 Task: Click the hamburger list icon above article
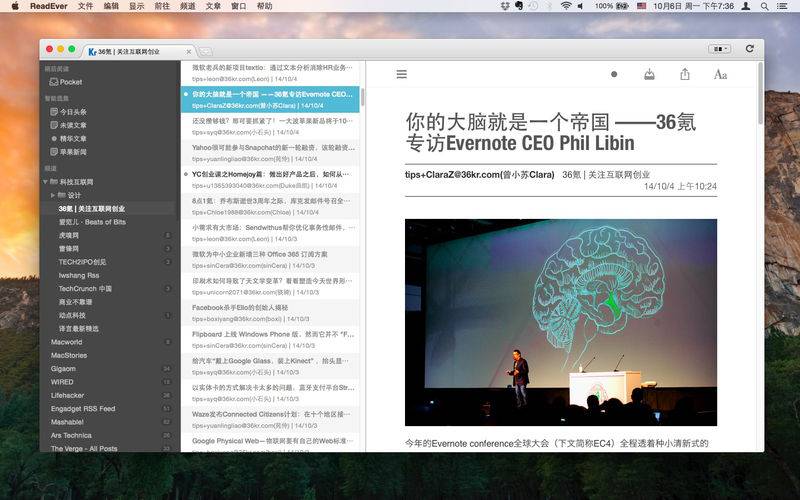[x=402, y=74]
